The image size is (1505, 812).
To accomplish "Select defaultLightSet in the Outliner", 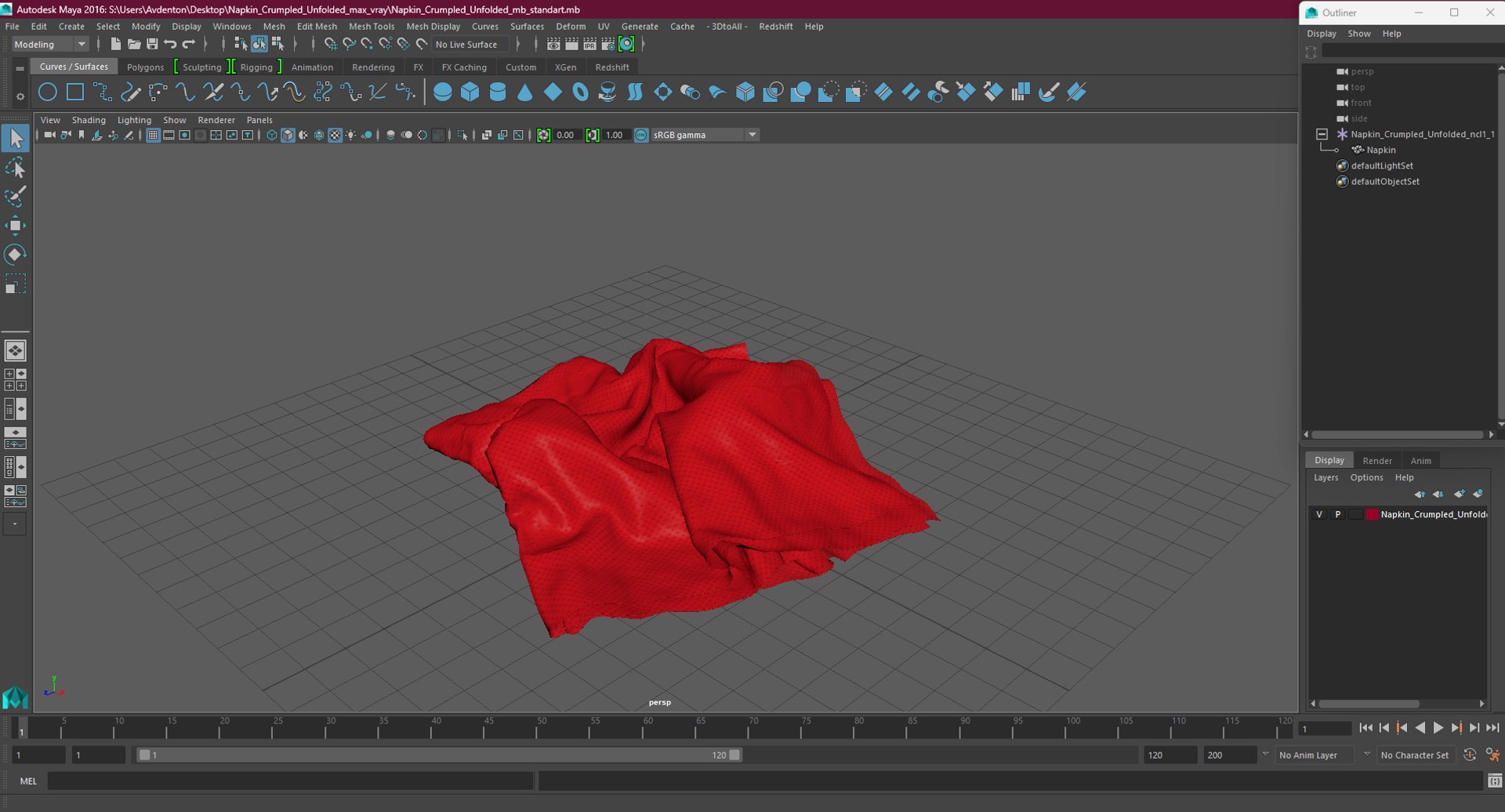I will coord(1382,166).
